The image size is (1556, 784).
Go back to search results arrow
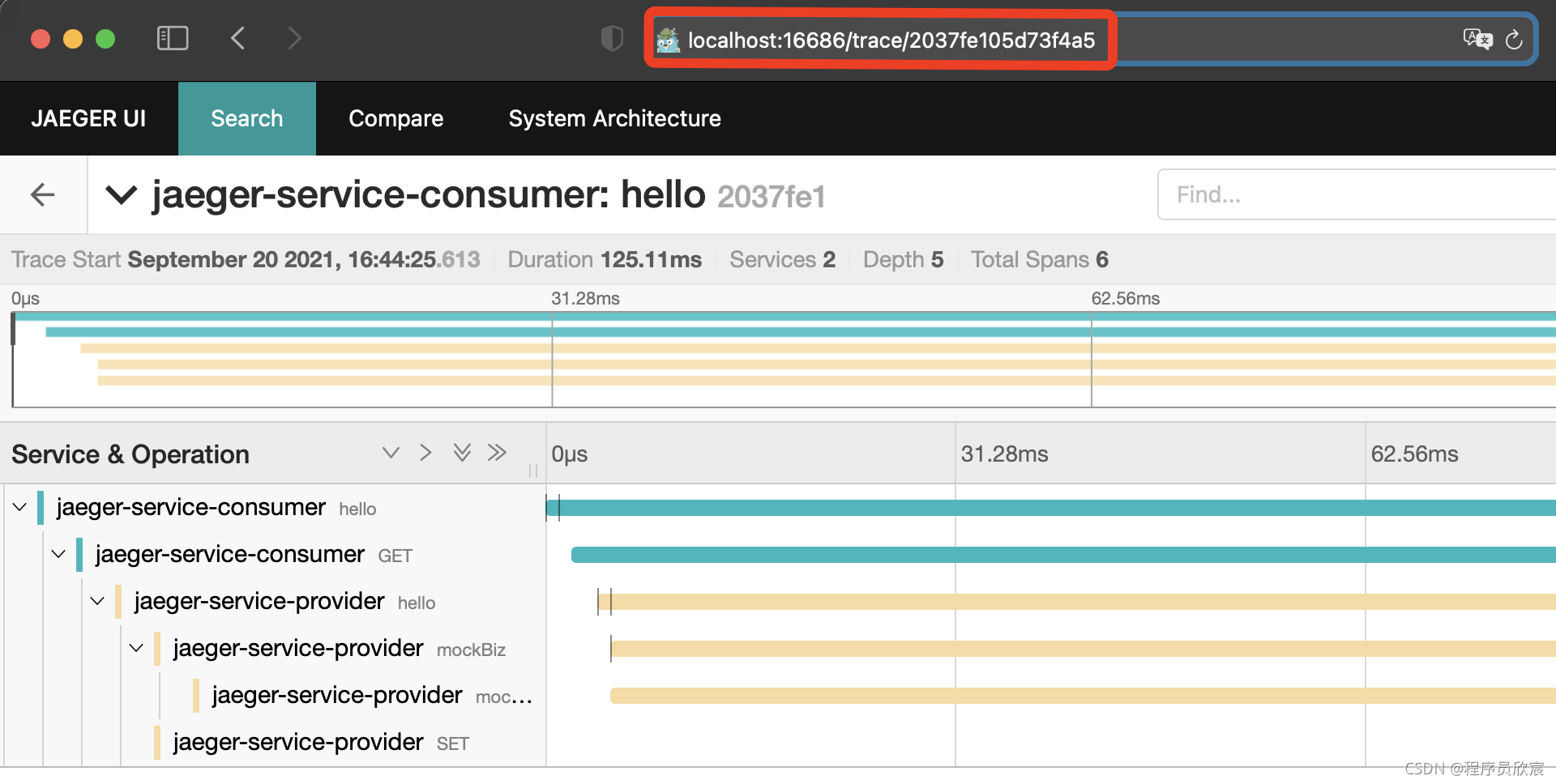click(42, 194)
